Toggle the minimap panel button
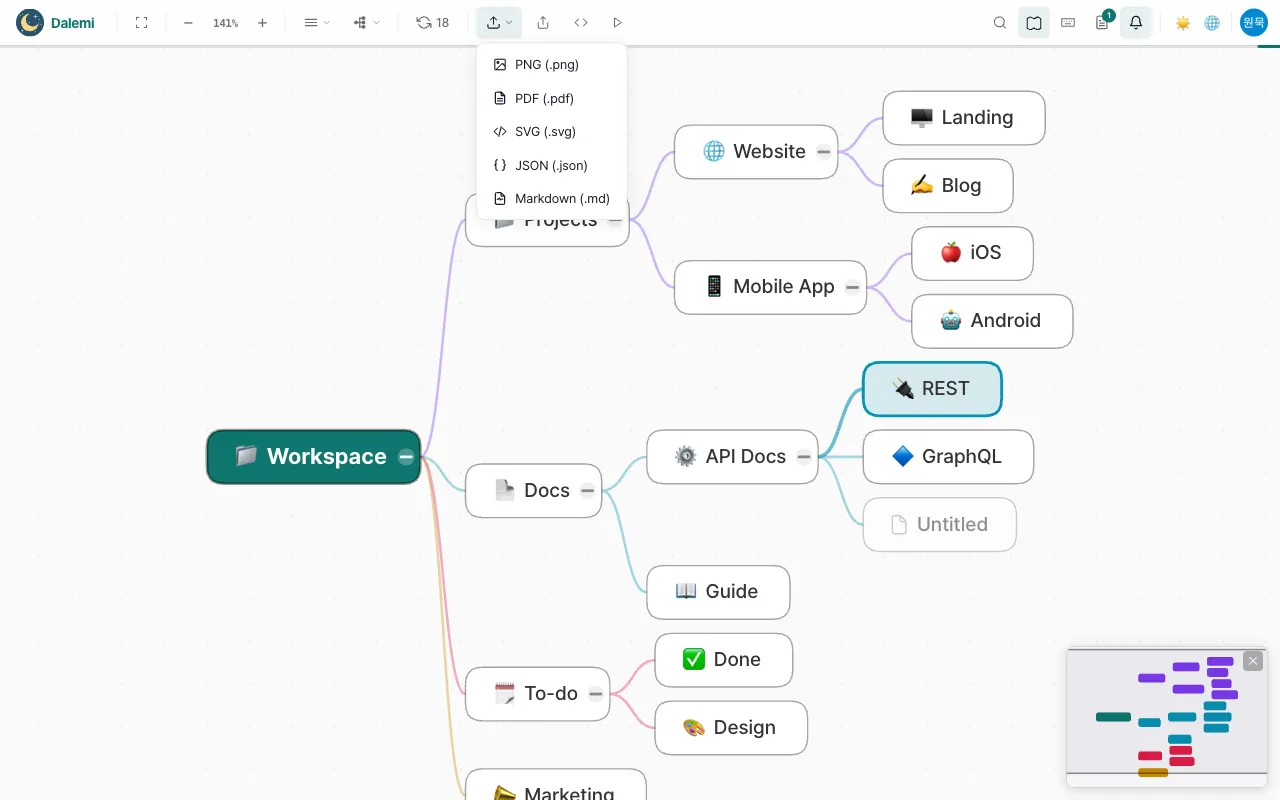 click(x=1034, y=22)
